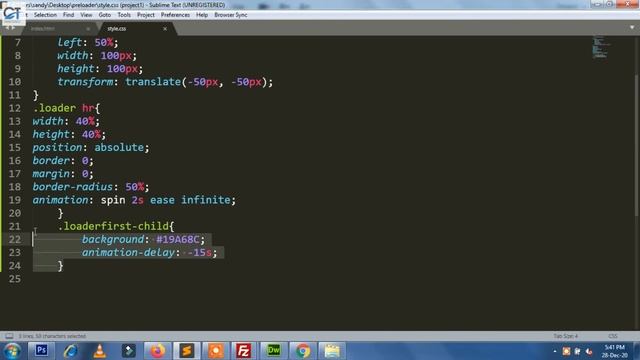Open the Goto menu

click(104, 15)
